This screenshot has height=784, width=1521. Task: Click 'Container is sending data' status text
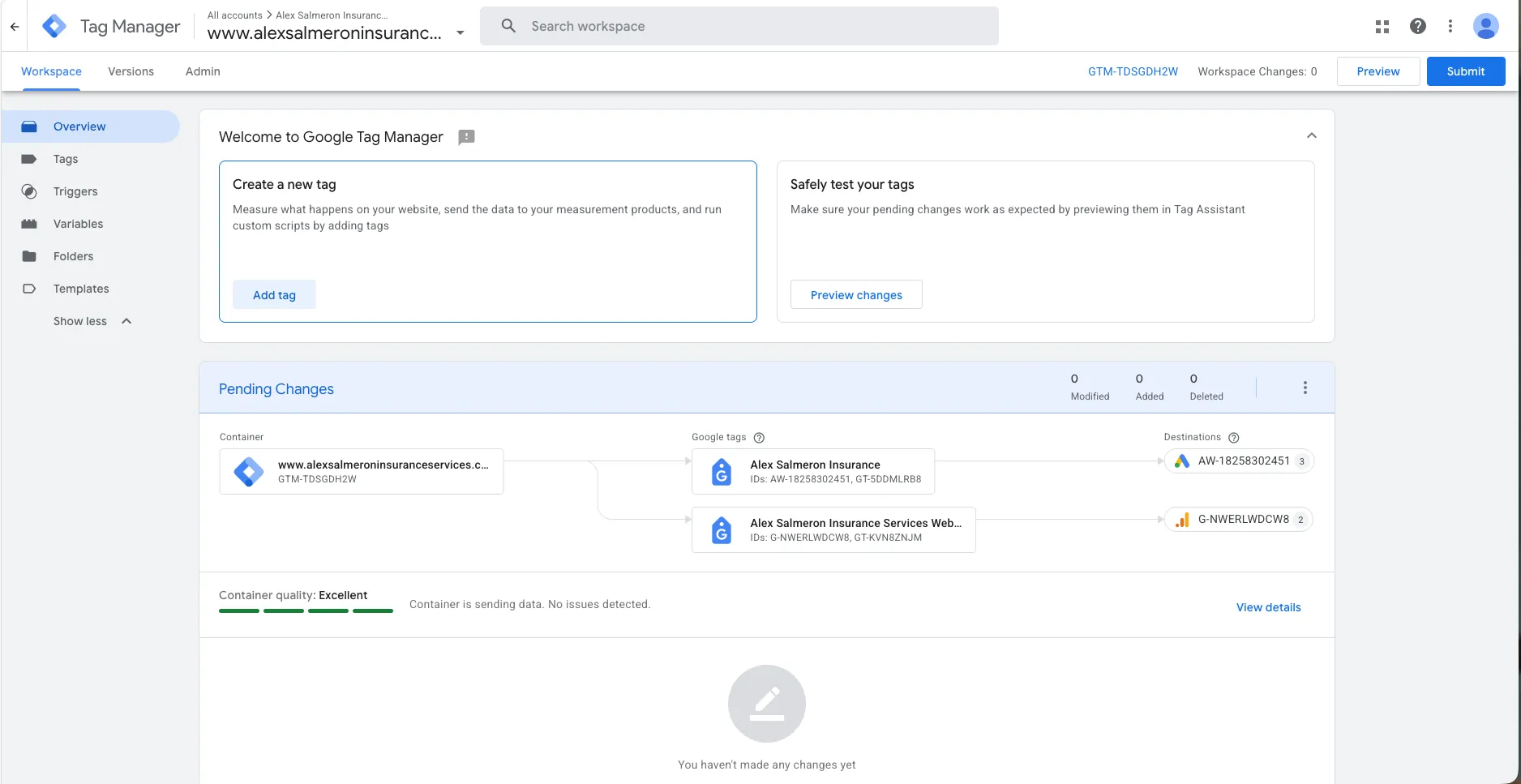pos(529,604)
